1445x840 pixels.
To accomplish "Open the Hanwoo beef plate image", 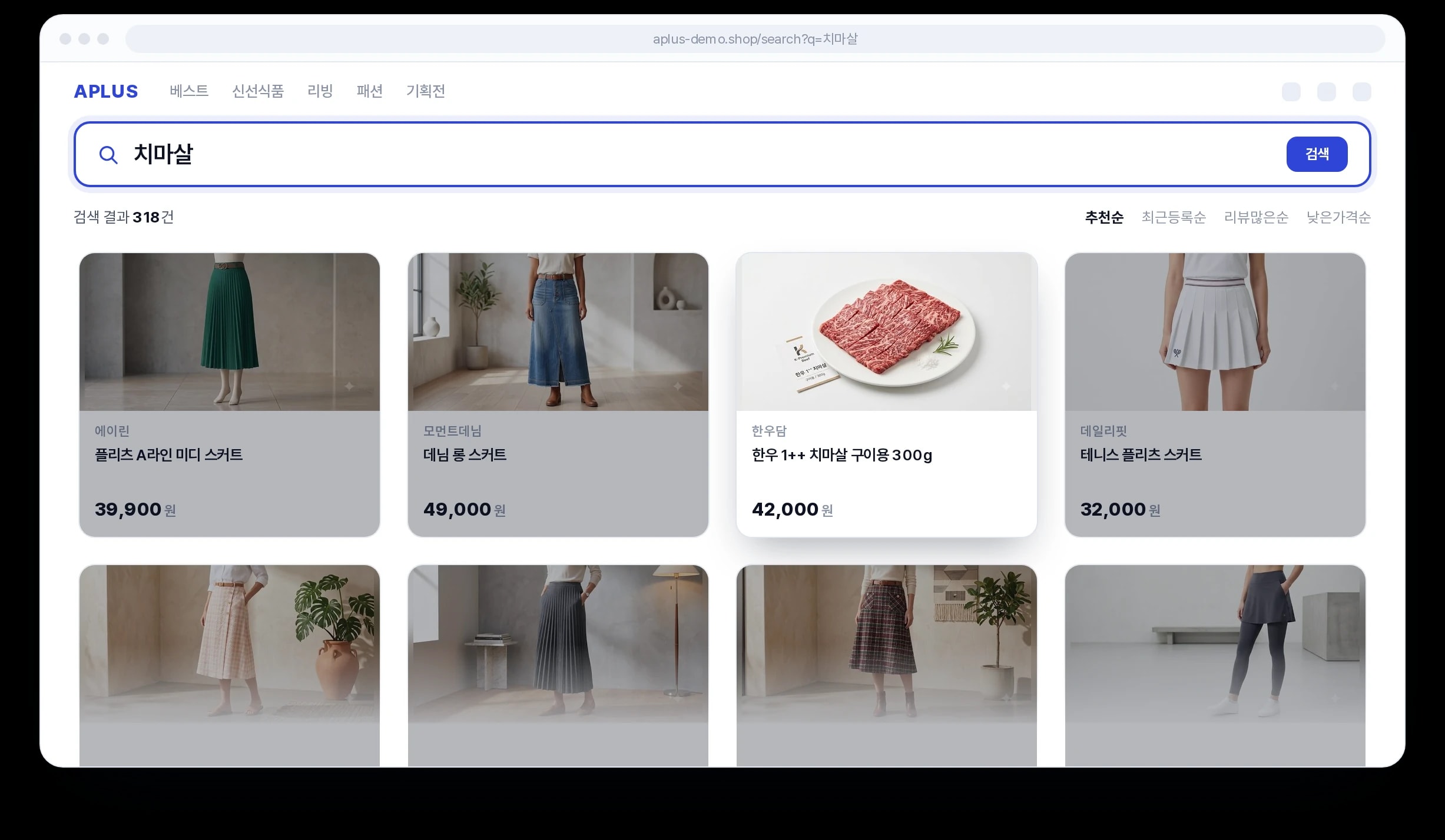I will coord(887,332).
